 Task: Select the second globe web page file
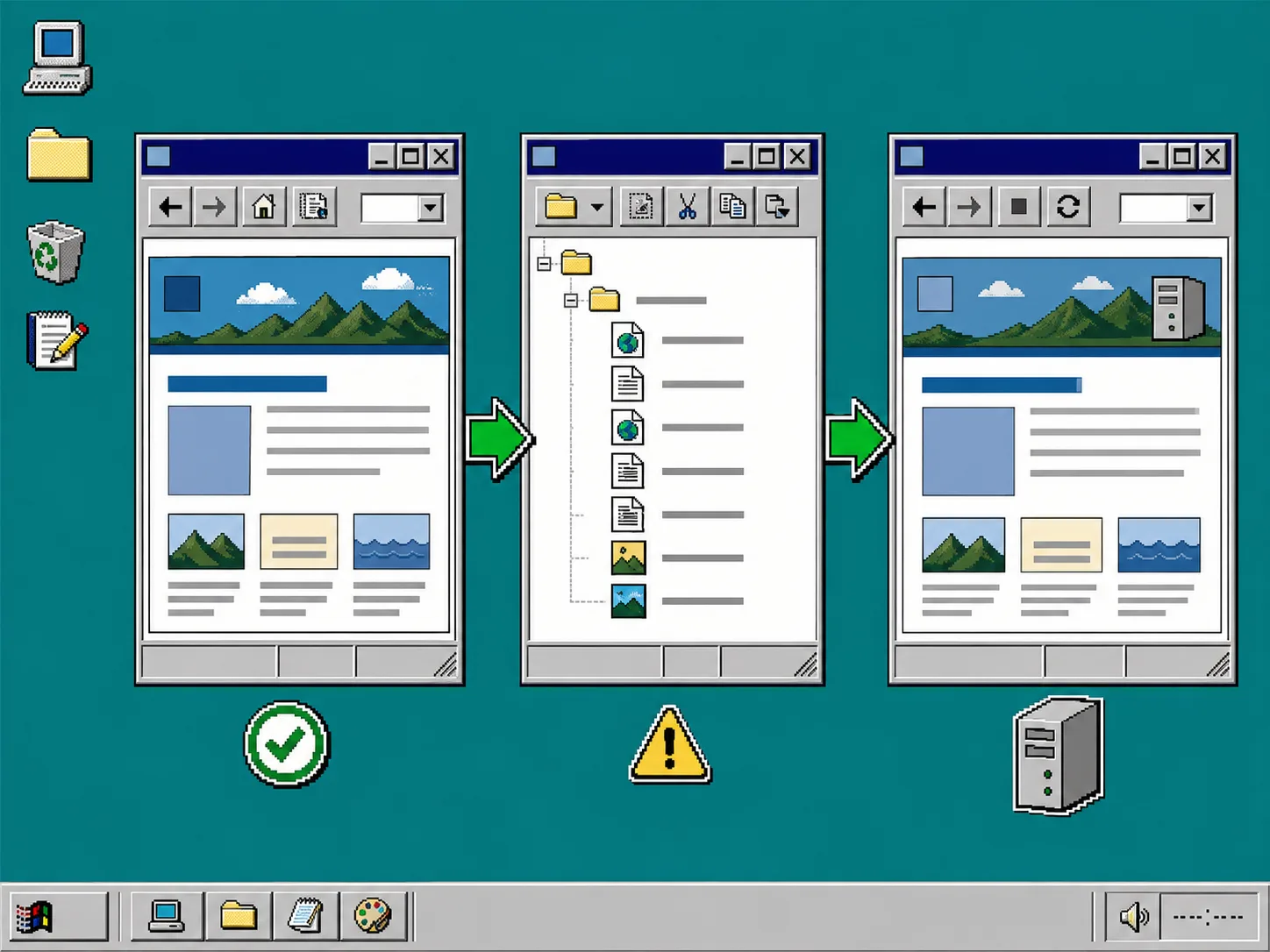pyautogui.click(x=628, y=428)
